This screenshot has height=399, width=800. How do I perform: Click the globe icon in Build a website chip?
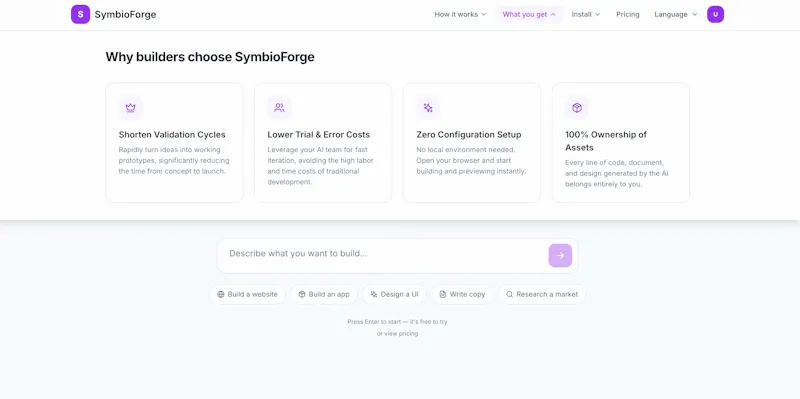(221, 294)
